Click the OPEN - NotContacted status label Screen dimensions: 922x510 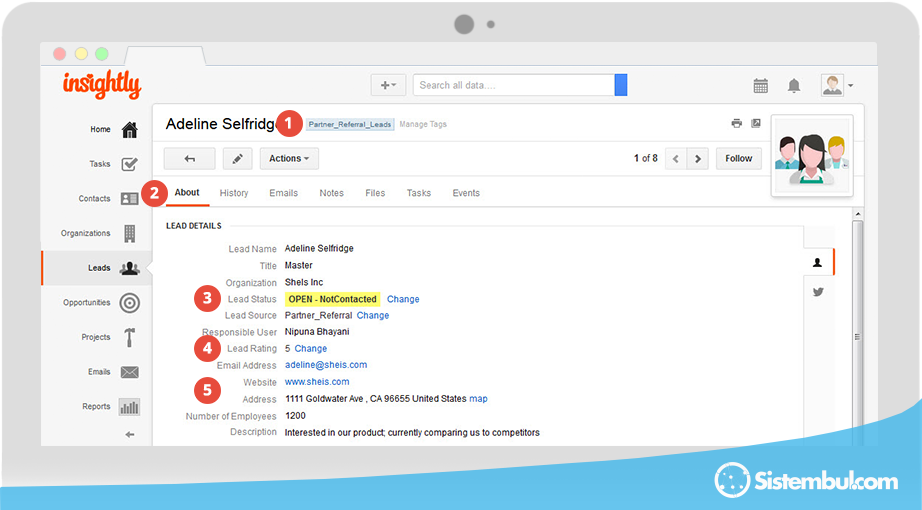pyautogui.click(x=332, y=299)
